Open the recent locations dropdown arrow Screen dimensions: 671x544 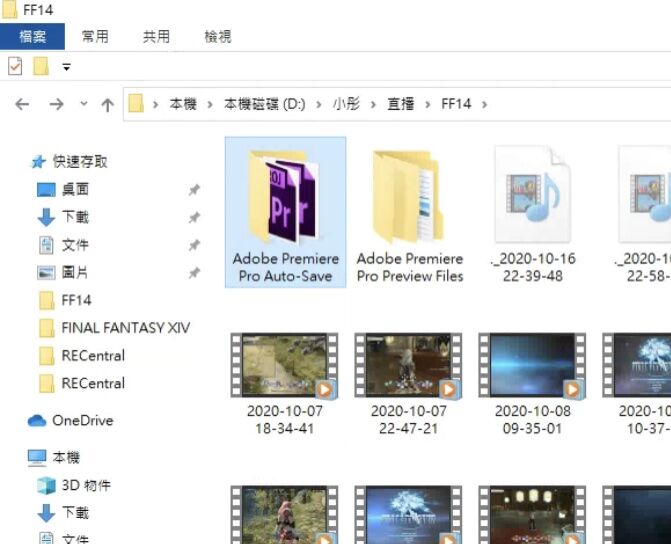tap(84, 103)
